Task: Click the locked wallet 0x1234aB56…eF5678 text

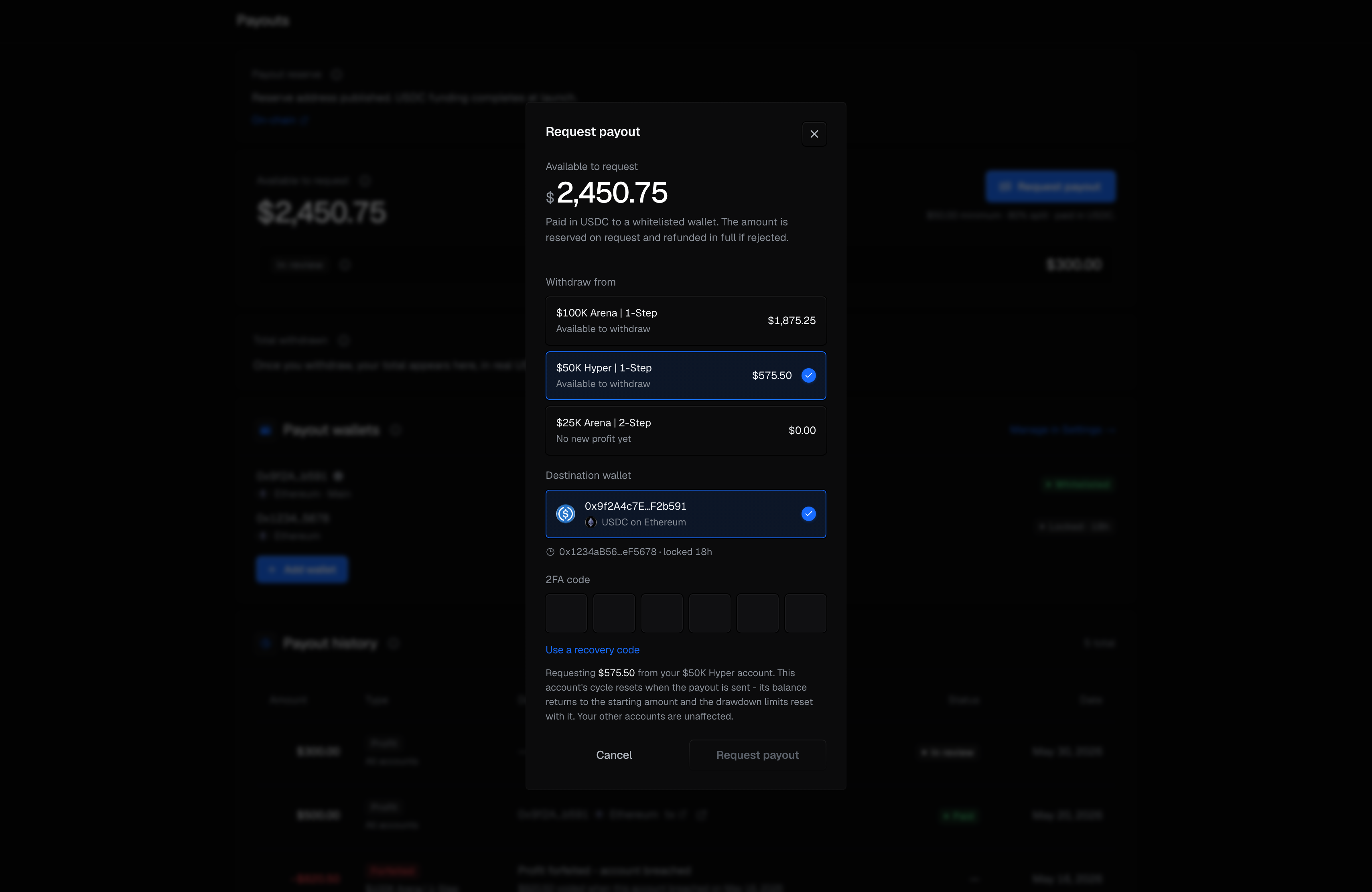Action: point(608,551)
